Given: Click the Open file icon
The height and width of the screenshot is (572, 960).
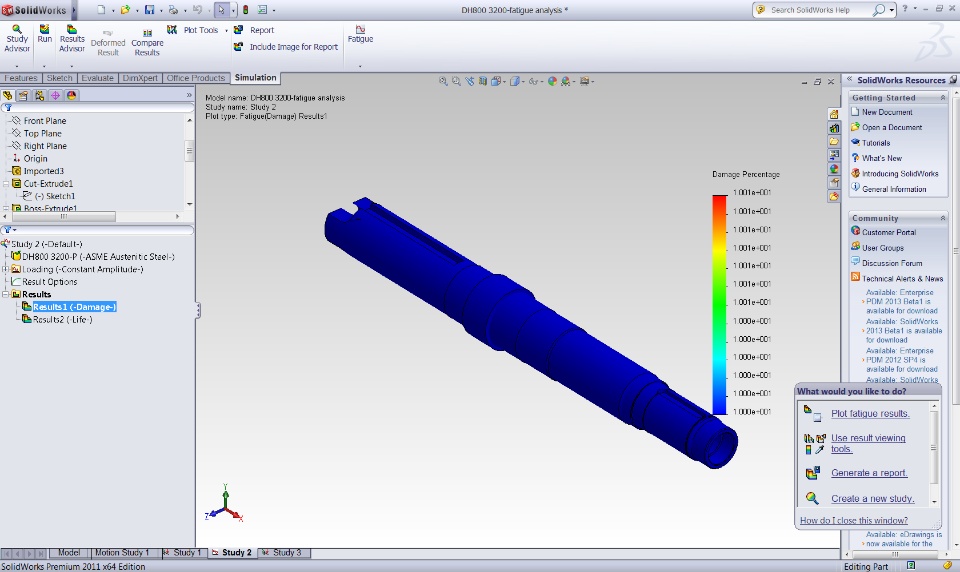Looking at the screenshot, I should (125, 10).
